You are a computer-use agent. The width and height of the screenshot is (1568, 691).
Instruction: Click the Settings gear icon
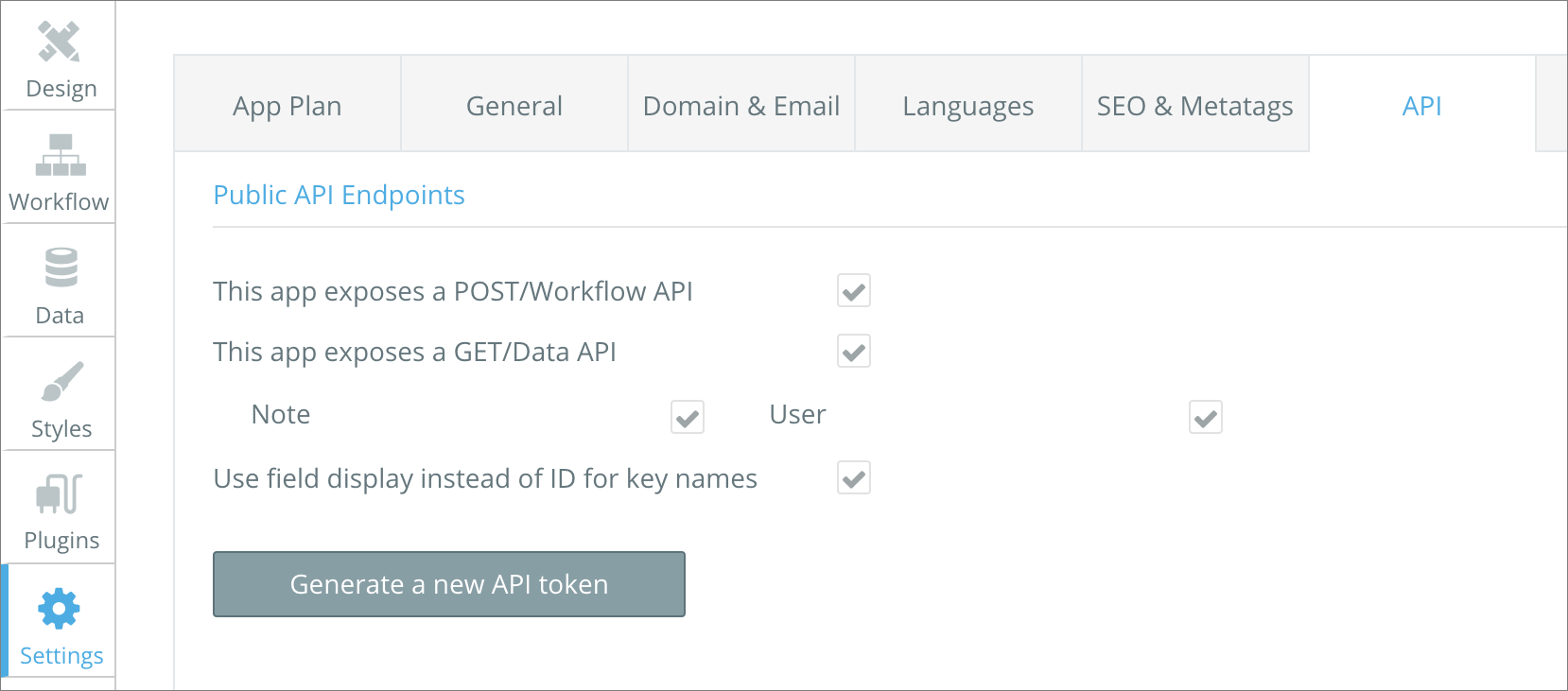[x=60, y=608]
